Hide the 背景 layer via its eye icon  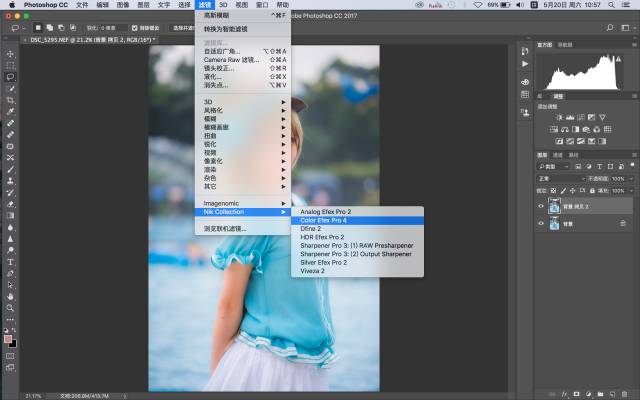[x=541, y=223]
